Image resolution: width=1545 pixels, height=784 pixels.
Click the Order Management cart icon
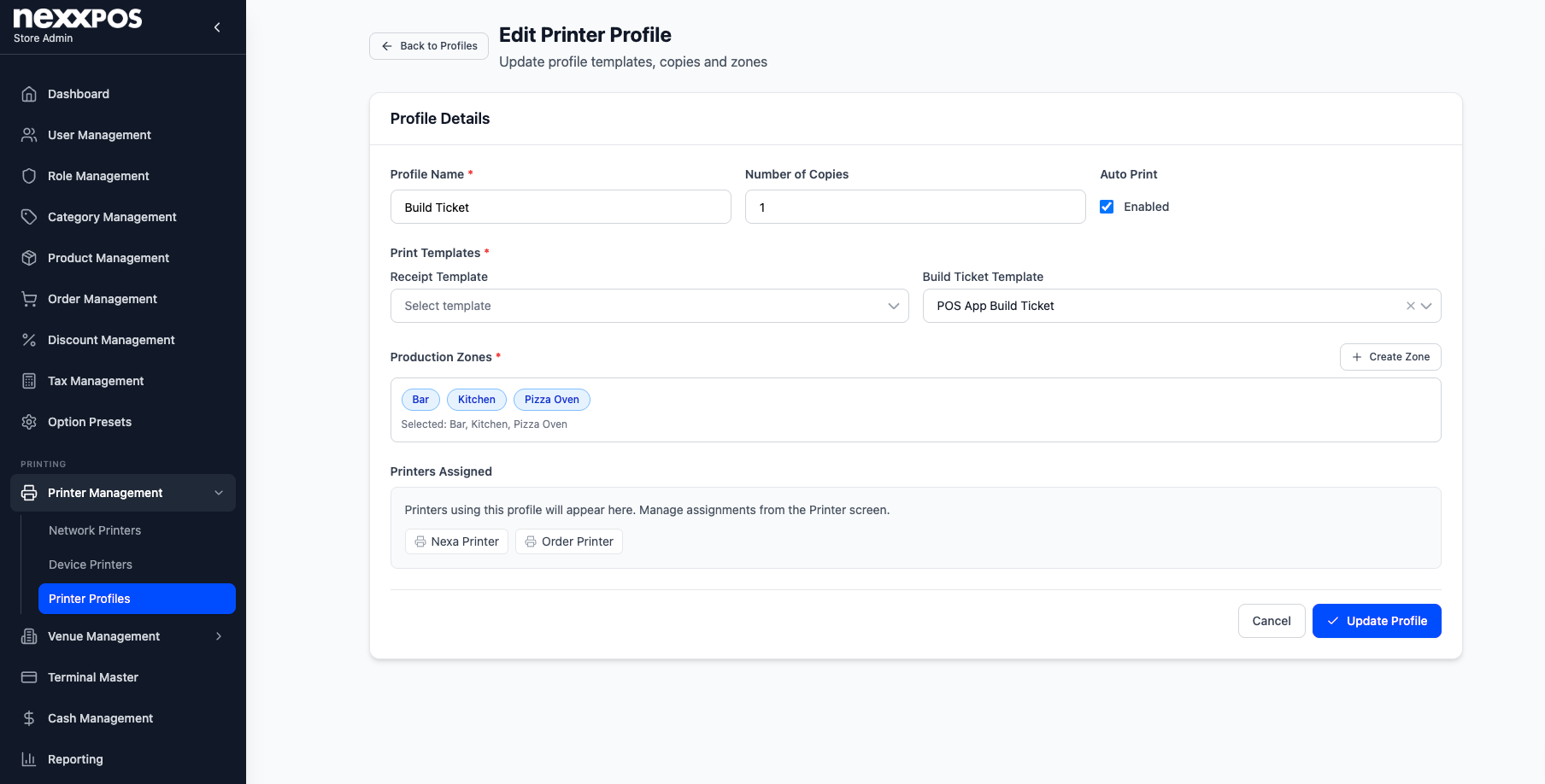click(x=29, y=299)
